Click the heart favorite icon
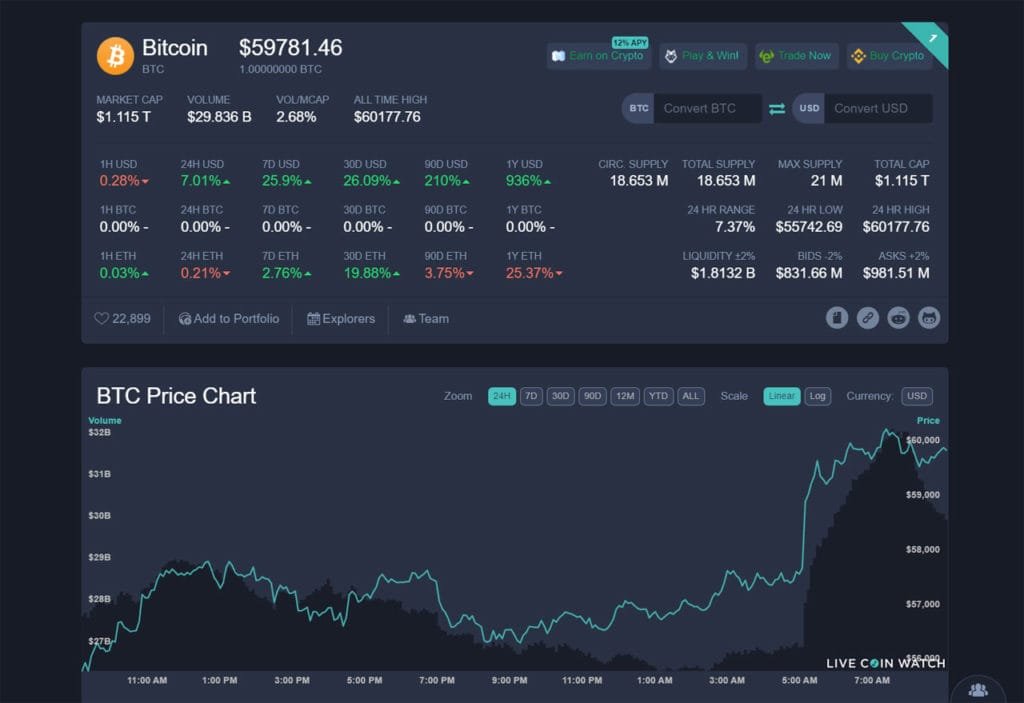1024x703 pixels. point(101,319)
